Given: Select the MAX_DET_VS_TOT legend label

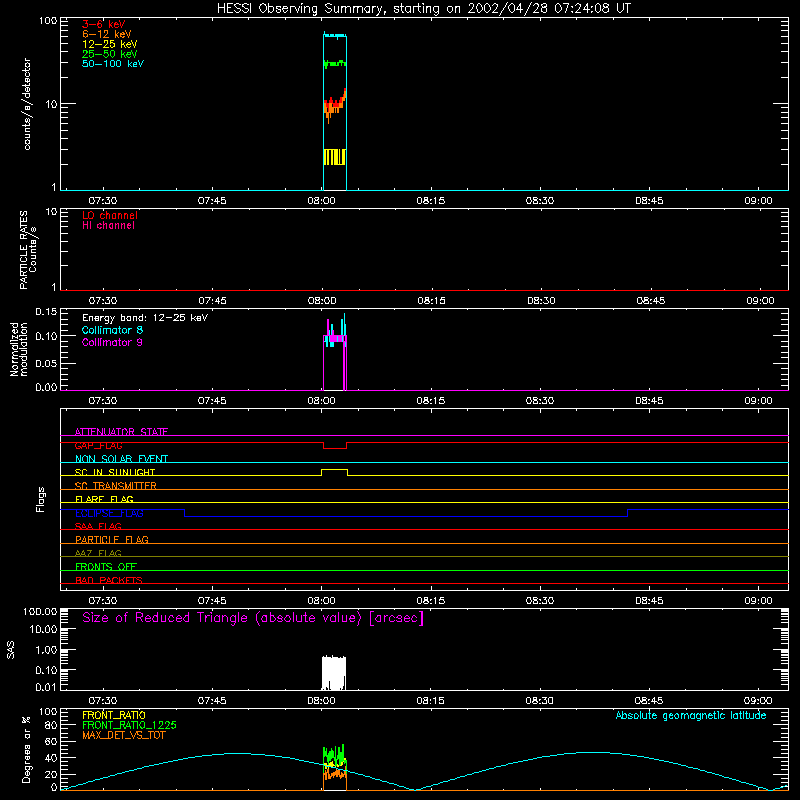Looking at the screenshot, I should tap(123, 735).
